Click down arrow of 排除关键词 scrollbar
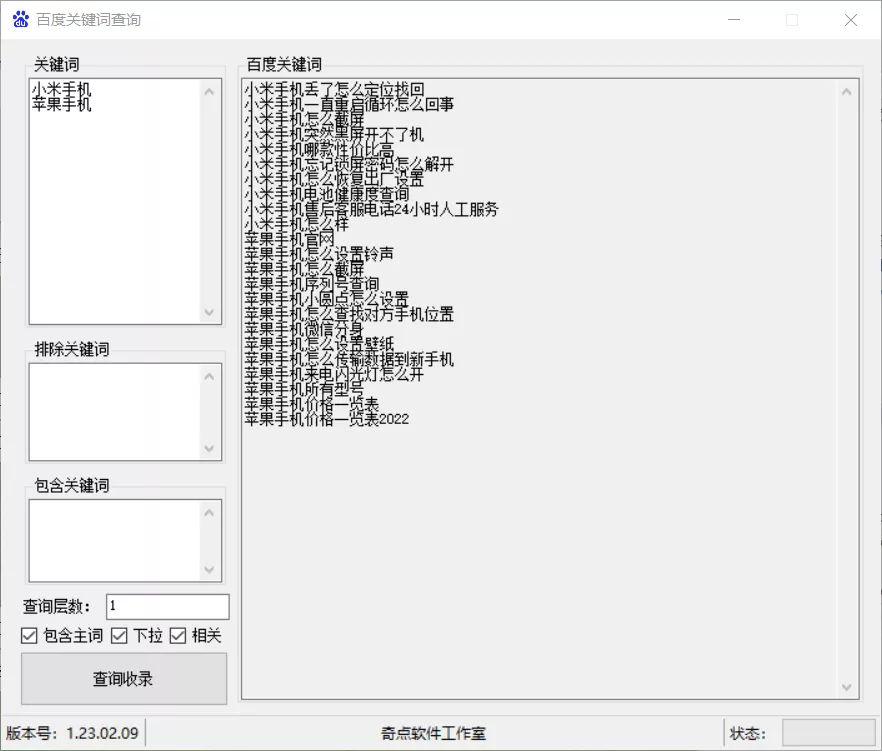Screen dimensions: 882x751 tap(209, 448)
